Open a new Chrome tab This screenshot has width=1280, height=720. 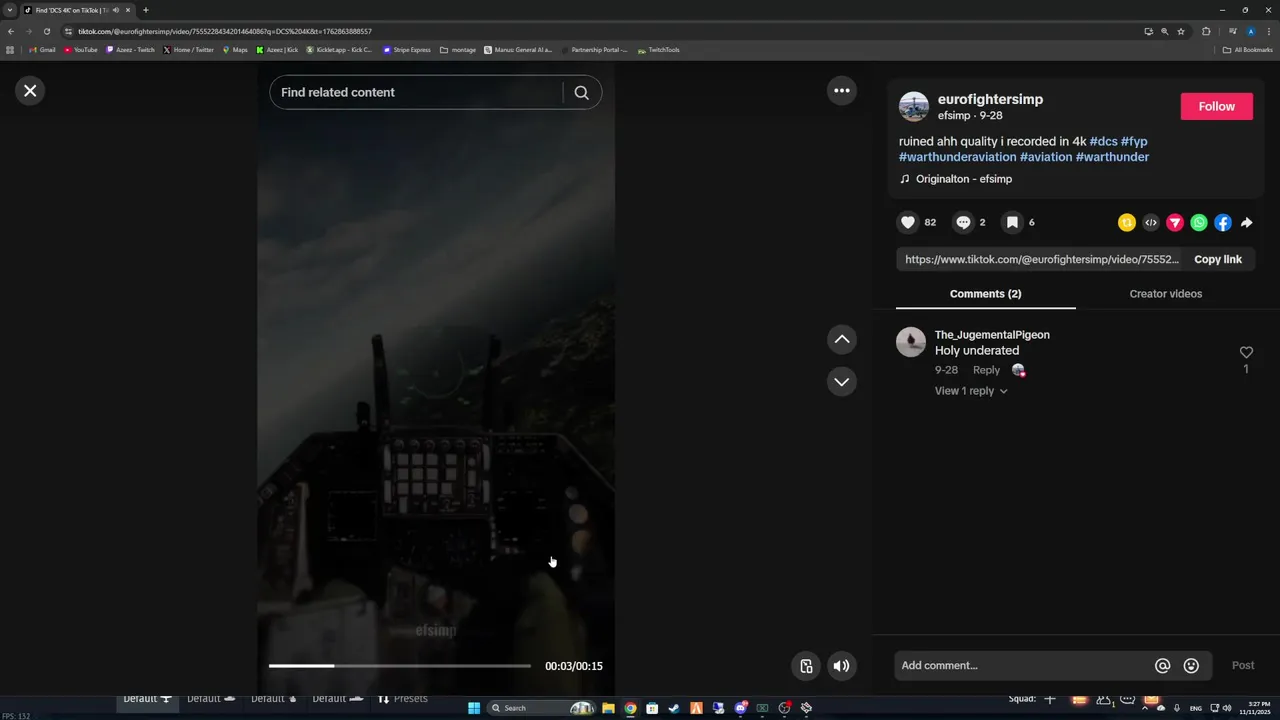(145, 10)
